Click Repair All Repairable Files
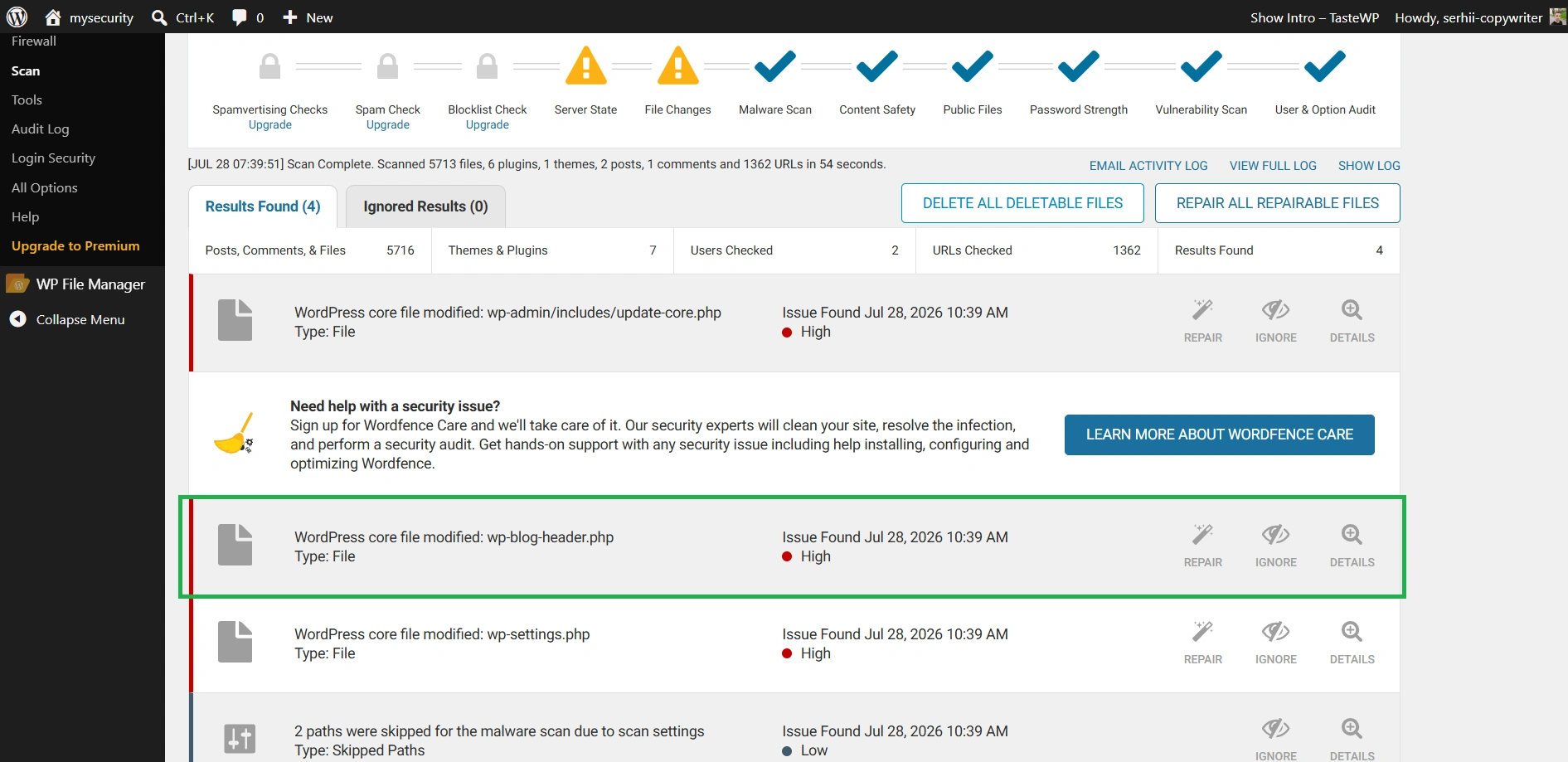Screen dimensions: 1568x762 (x=1278, y=203)
